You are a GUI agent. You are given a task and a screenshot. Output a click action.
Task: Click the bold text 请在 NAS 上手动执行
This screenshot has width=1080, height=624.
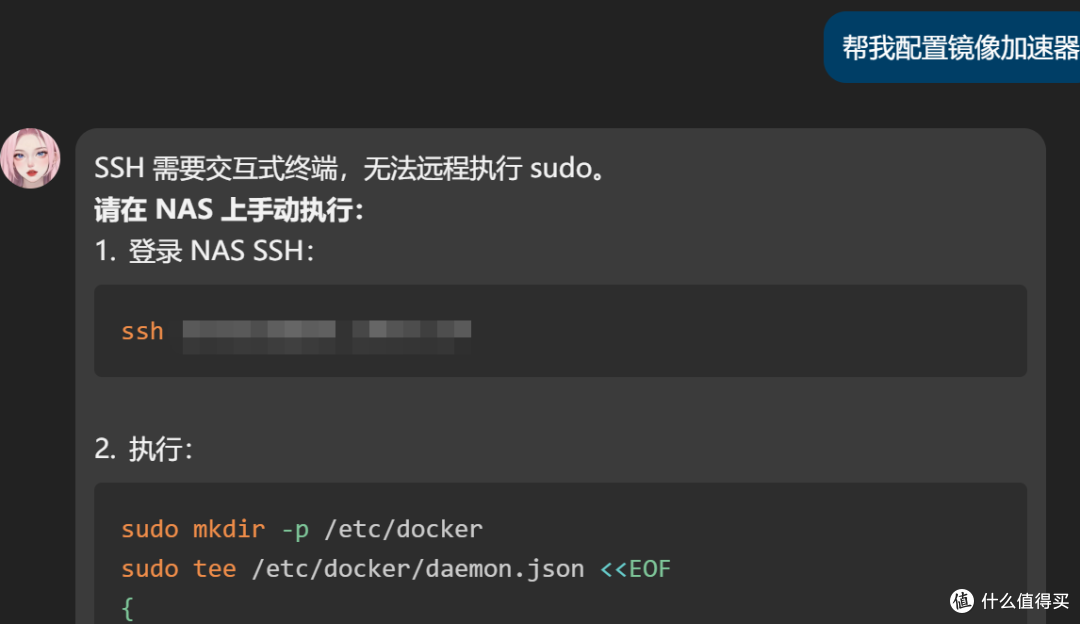click(x=230, y=210)
